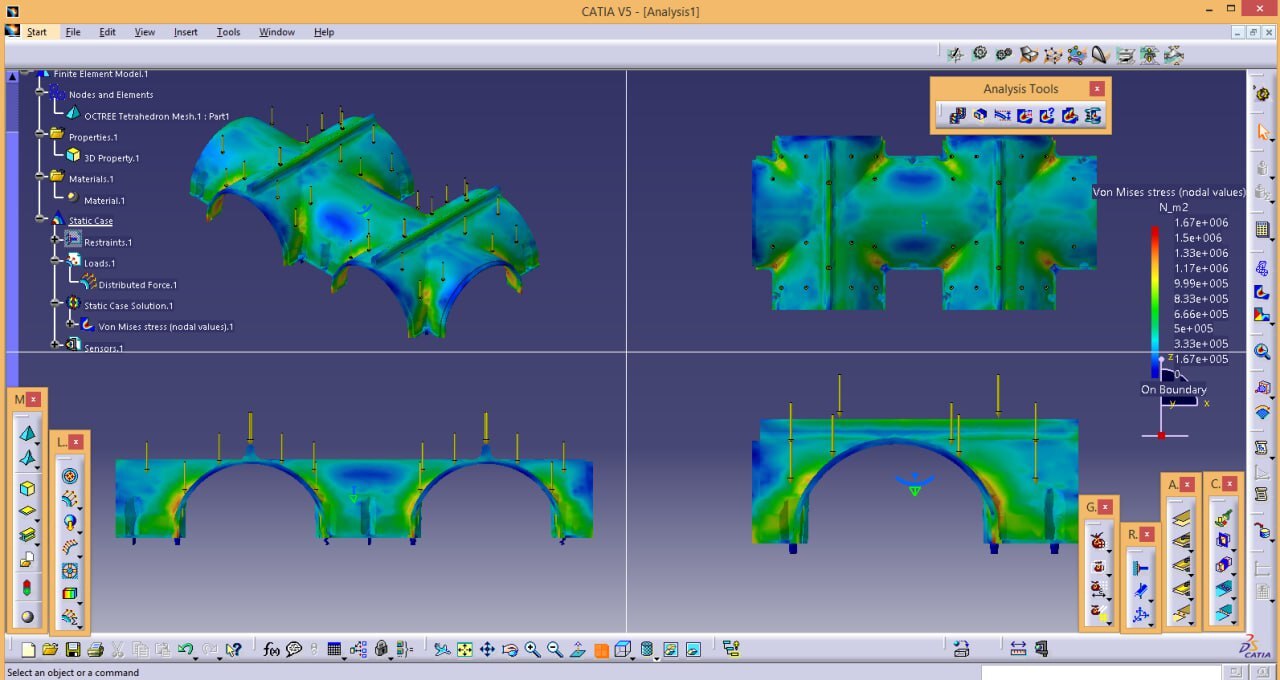The width and height of the screenshot is (1280, 680).
Task: Expand the Sensors.1 tree node
Action: pos(56,345)
